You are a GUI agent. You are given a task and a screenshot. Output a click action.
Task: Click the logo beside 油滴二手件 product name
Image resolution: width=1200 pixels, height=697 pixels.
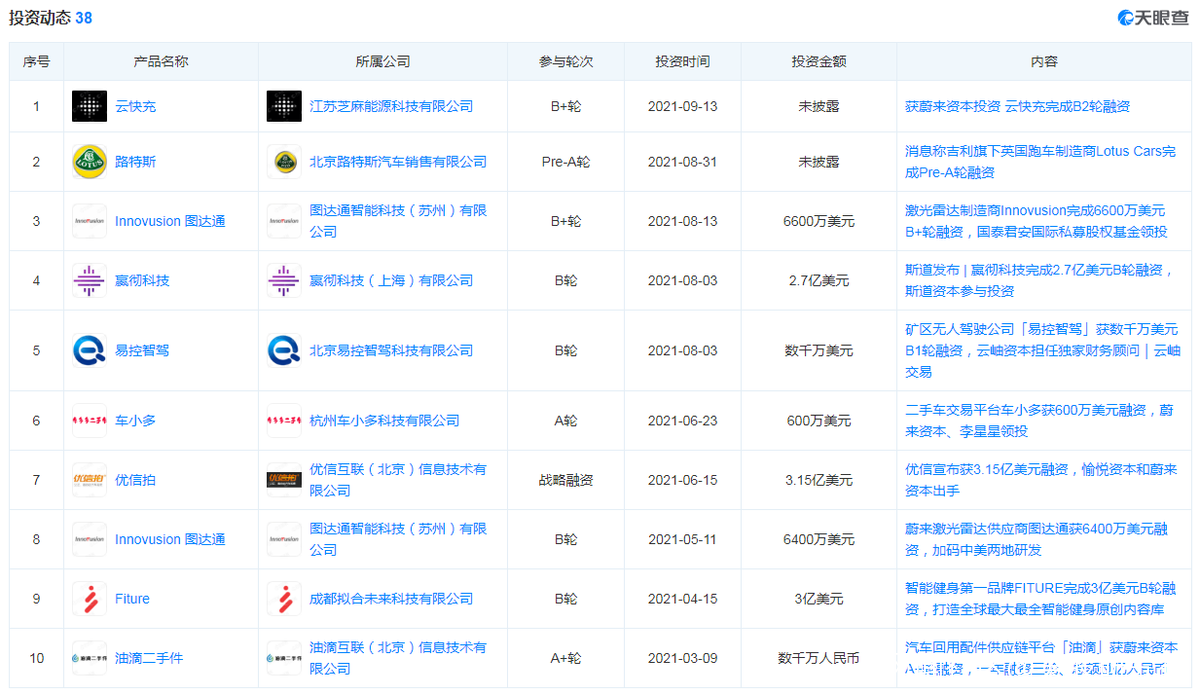89,658
